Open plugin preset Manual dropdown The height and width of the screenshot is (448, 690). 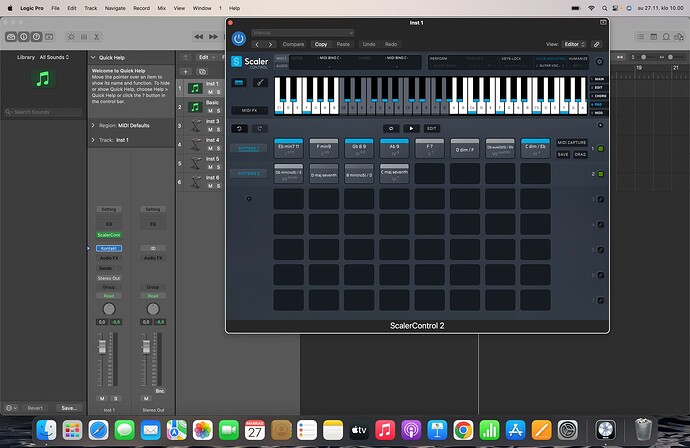pos(303,33)
